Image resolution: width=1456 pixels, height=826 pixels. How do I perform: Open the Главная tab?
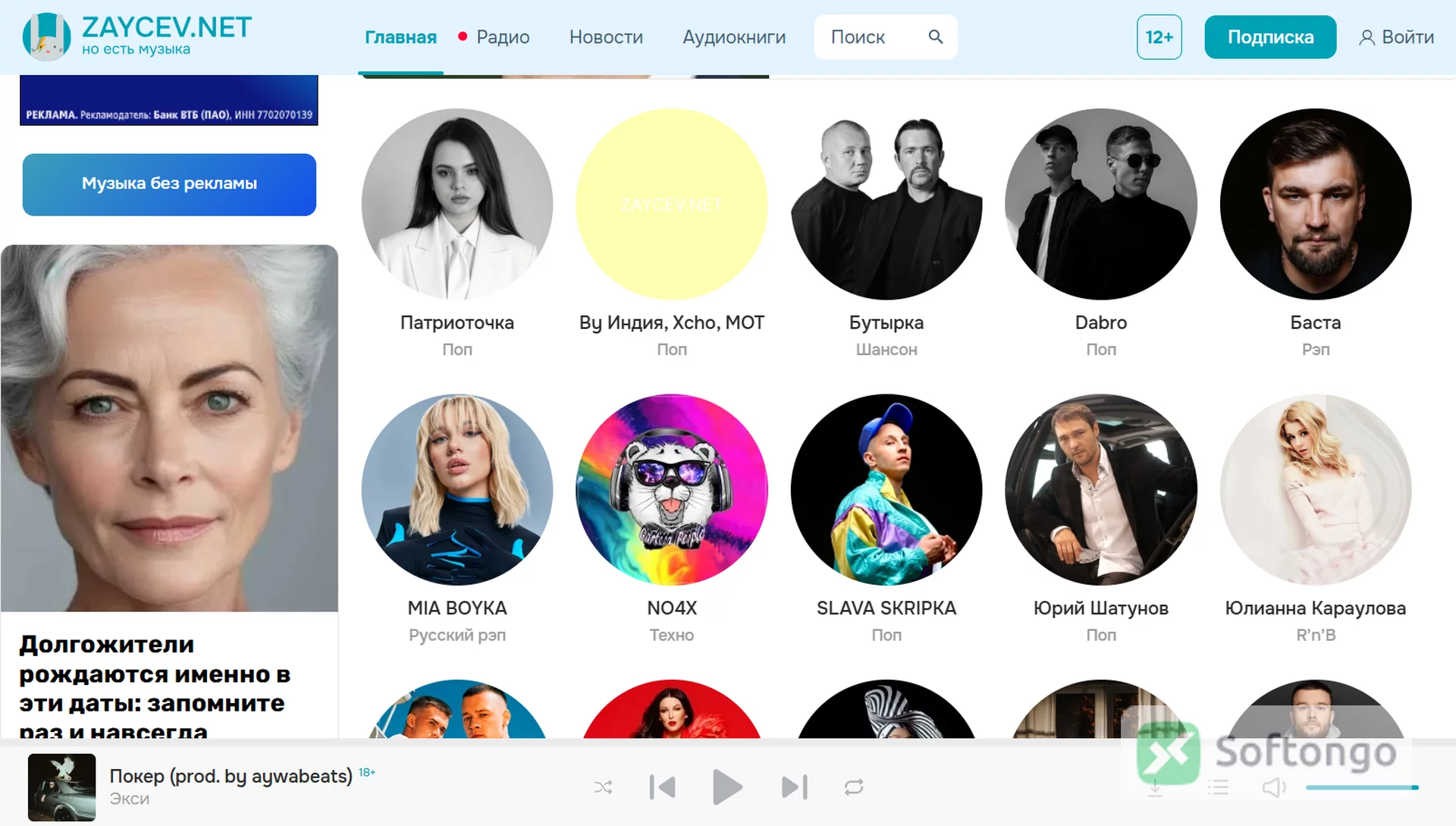[400, 37]
